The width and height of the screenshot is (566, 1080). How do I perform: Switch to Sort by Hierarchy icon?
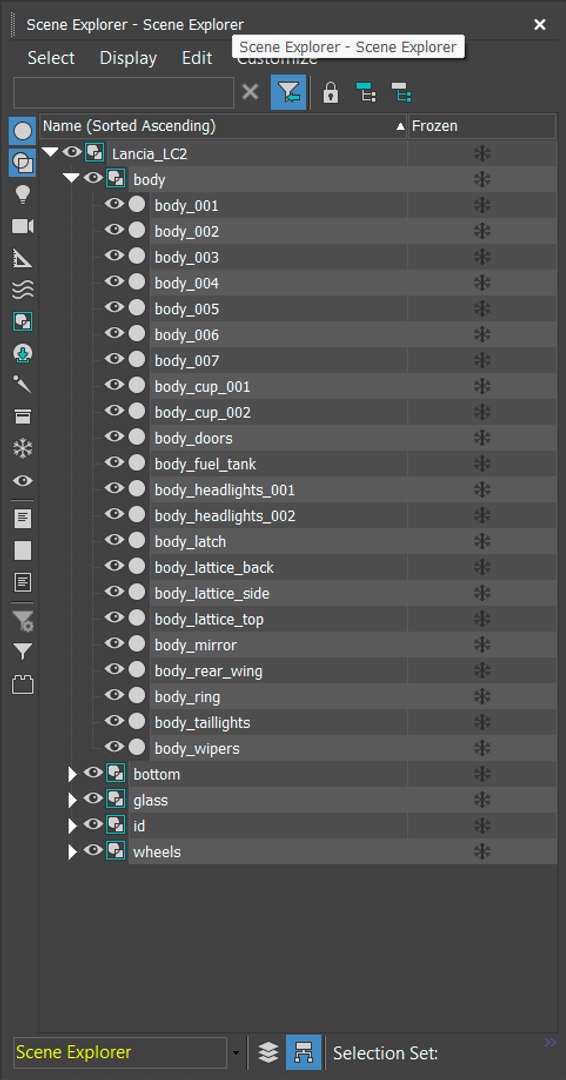303,1052
